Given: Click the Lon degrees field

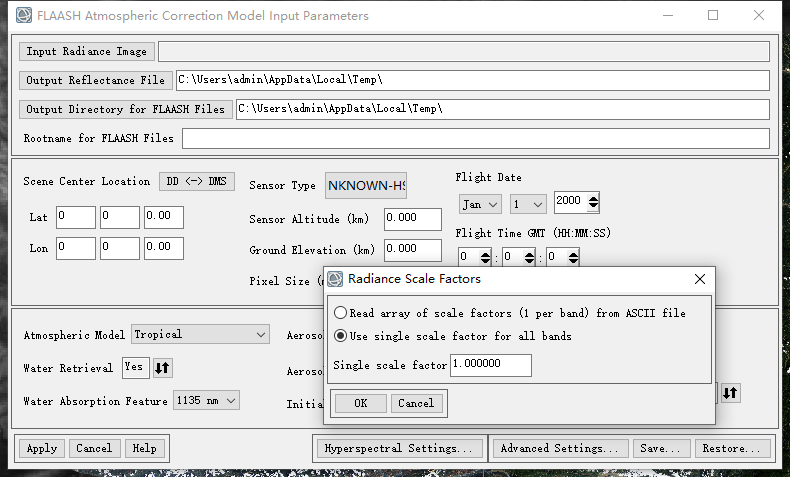Looking at the screenshot, I should point(76,248).
